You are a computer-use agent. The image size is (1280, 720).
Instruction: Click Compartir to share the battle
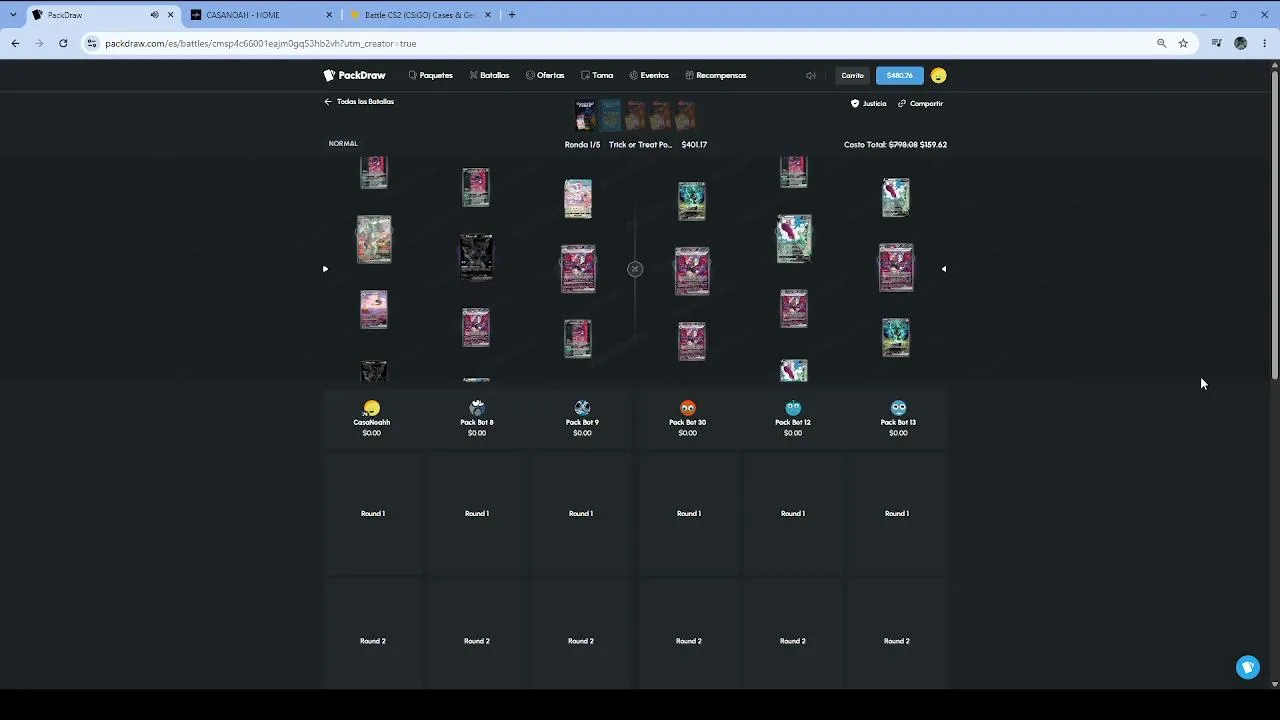[921, 103]
